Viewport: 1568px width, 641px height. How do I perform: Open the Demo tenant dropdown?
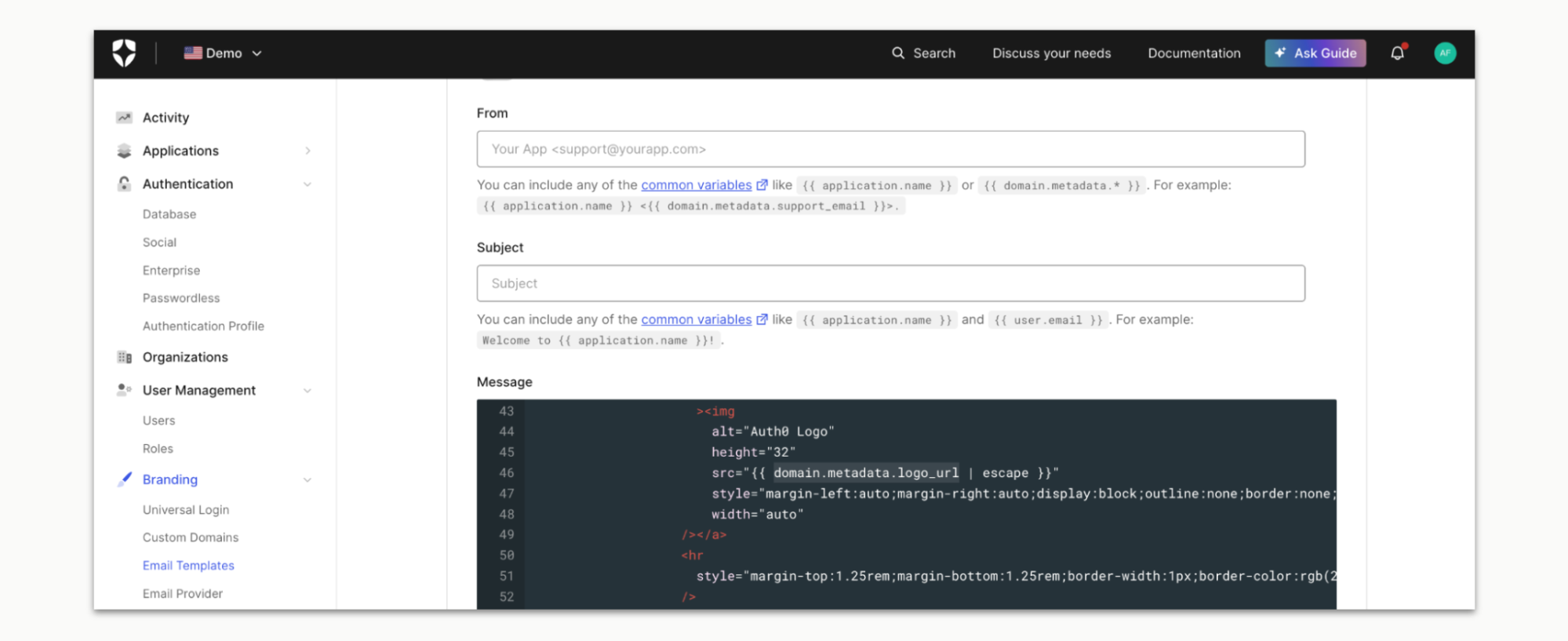click(223, 53)
